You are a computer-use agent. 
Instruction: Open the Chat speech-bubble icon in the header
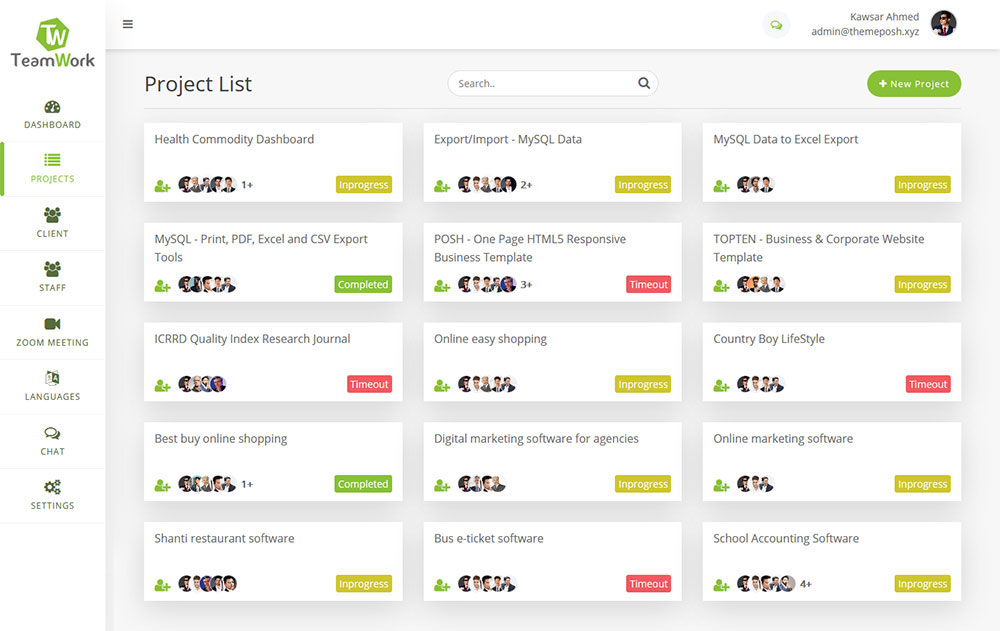pyautogui.click(x=776, y=23)
